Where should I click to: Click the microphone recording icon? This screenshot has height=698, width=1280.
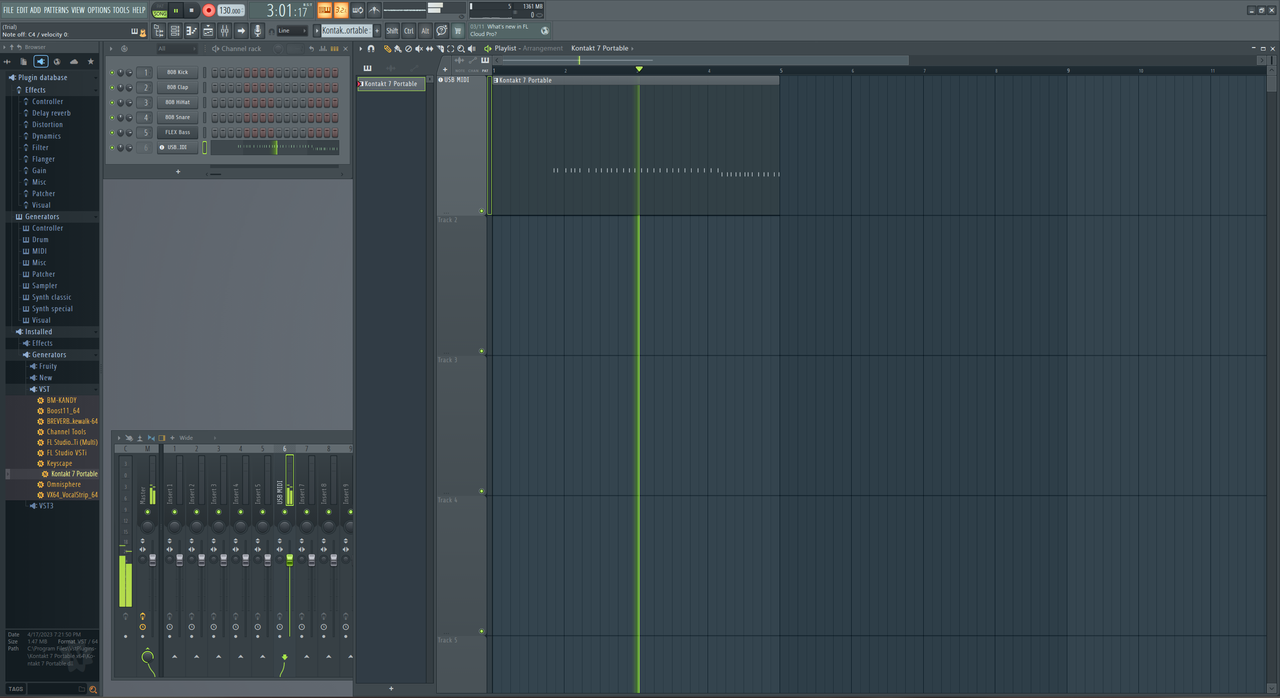pyautogui.click(x=258, y=31)
